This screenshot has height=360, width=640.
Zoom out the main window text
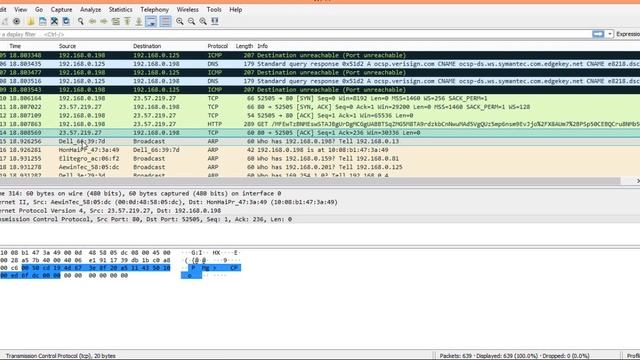tap(191, 21)
